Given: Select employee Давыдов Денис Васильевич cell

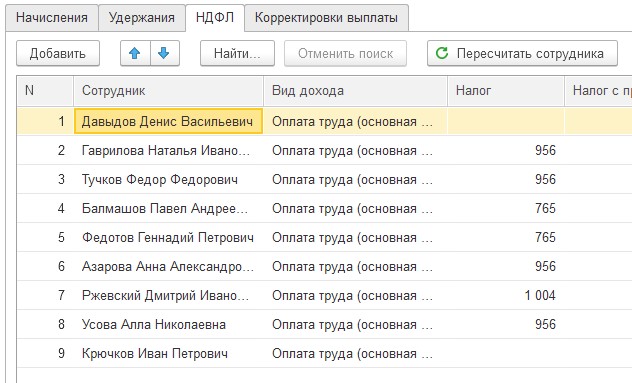Looking at the screenshot, I should (168, 121).
